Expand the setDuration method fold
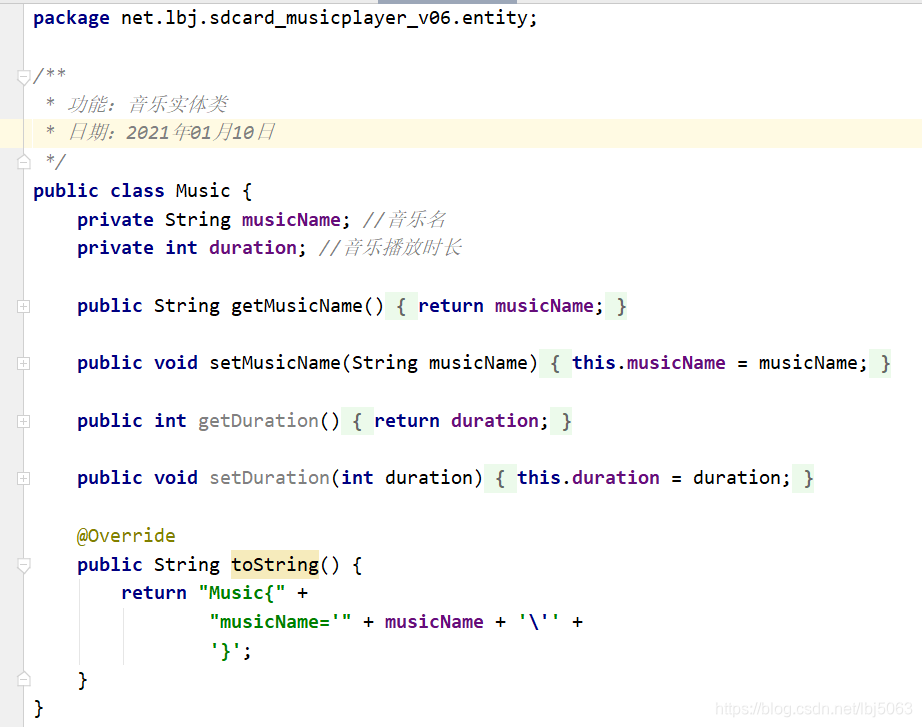 point(24,478)
